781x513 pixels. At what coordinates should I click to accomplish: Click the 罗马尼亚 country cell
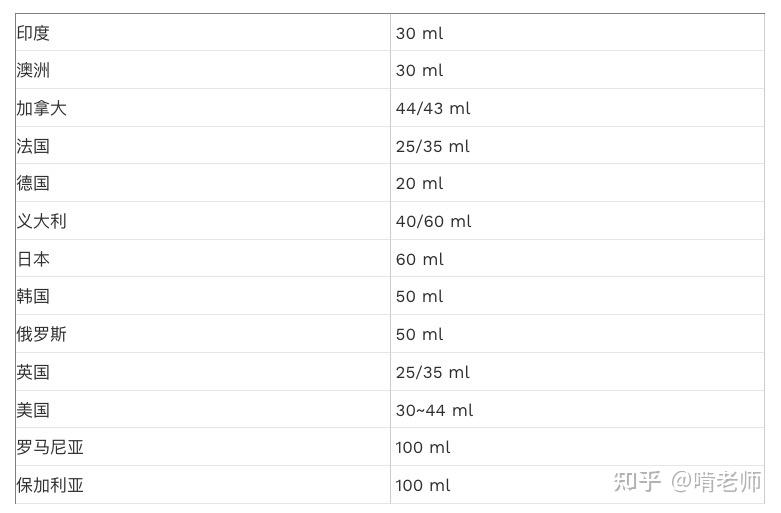(50, 447)
